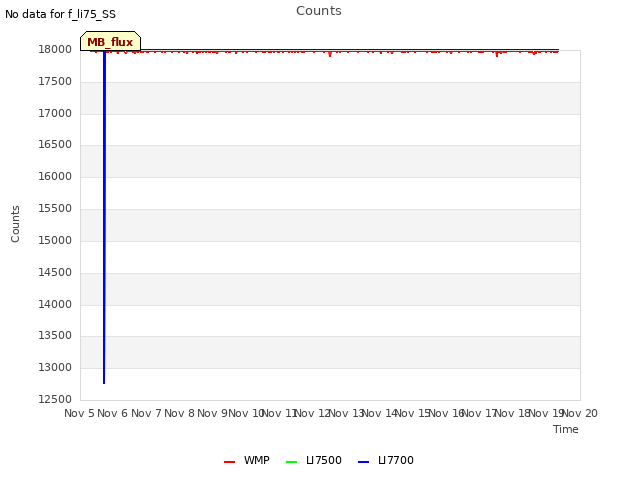Click the Nov 8 x-axis label
The height and width of the screenshot is (480, 640).
coord(179,413)
